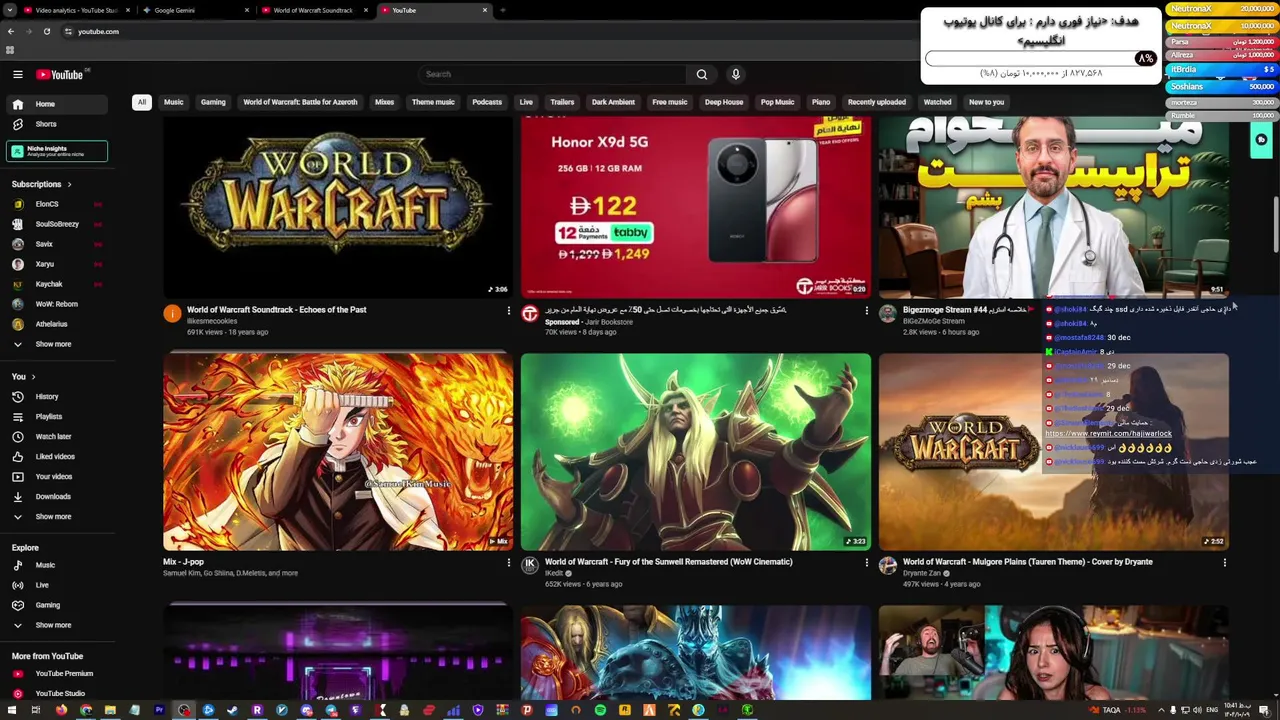Screen dimensions: 1280x720
Task: Open the You section chevron
Action: tap(33, 377)
